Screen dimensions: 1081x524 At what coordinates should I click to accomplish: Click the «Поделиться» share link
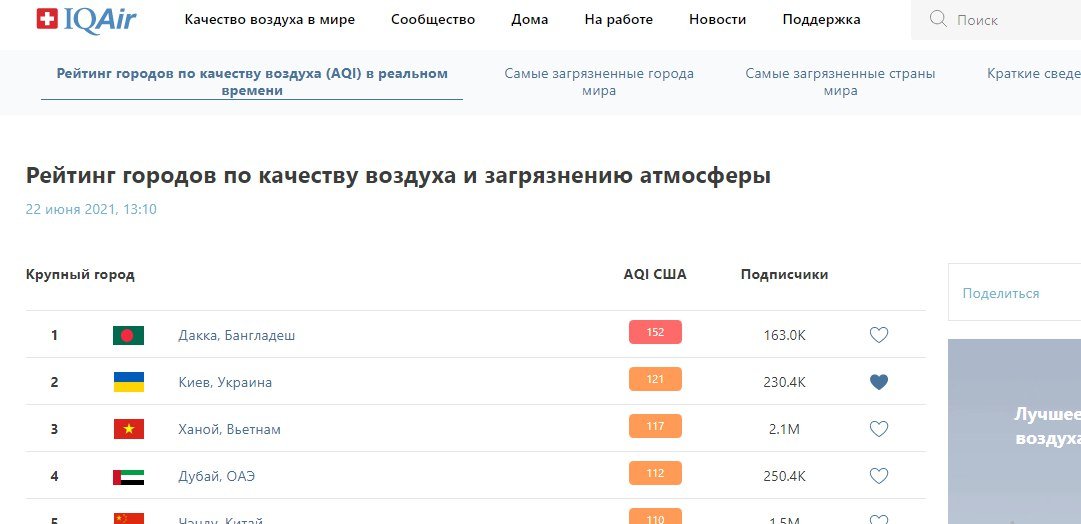1000,293
